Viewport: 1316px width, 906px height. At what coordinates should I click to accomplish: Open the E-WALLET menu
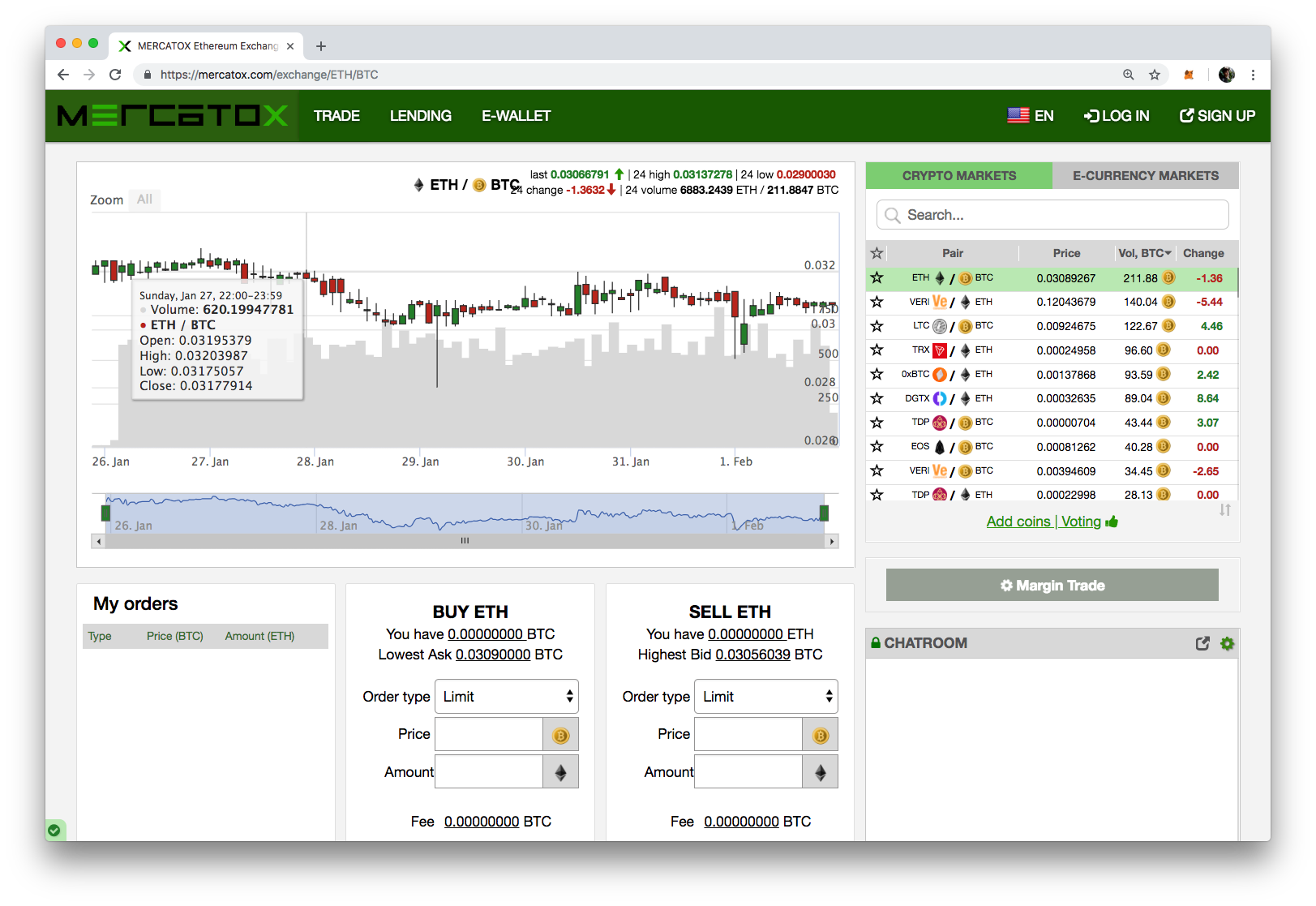(x=517, y=116)
